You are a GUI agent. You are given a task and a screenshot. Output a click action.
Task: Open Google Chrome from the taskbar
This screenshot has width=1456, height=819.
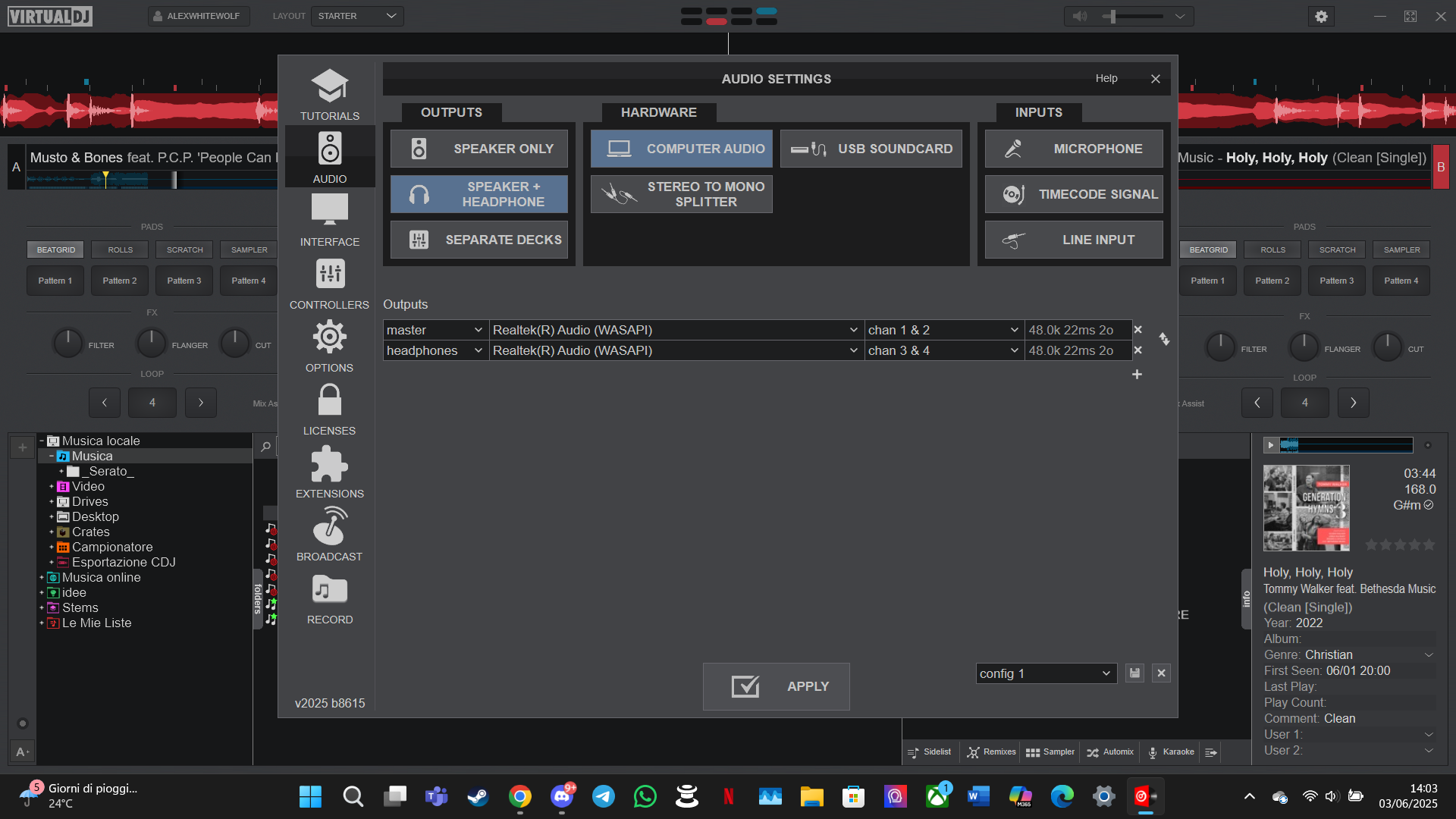520,796
